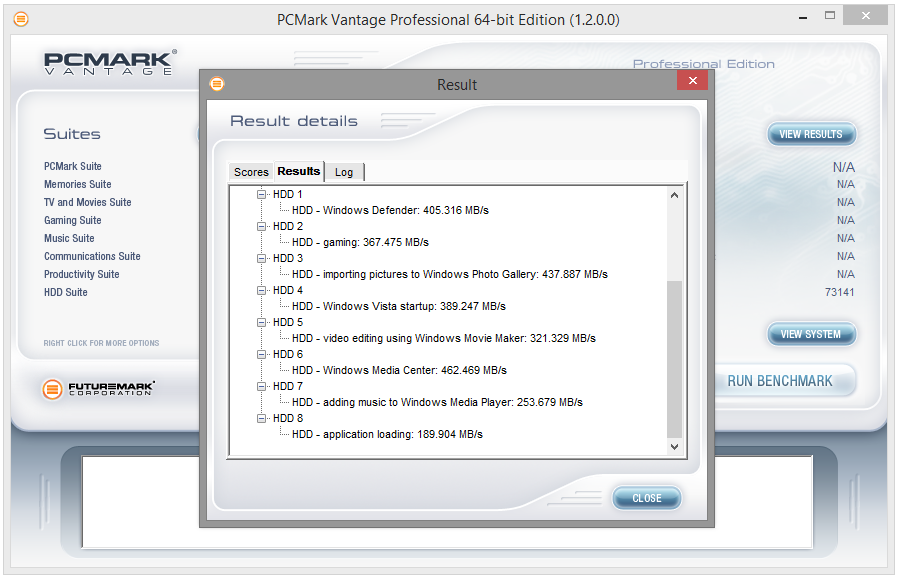Select importing pictures to Windows Photo Gallery result
Screen dimensions: 901x580
[x=450, y=275]
